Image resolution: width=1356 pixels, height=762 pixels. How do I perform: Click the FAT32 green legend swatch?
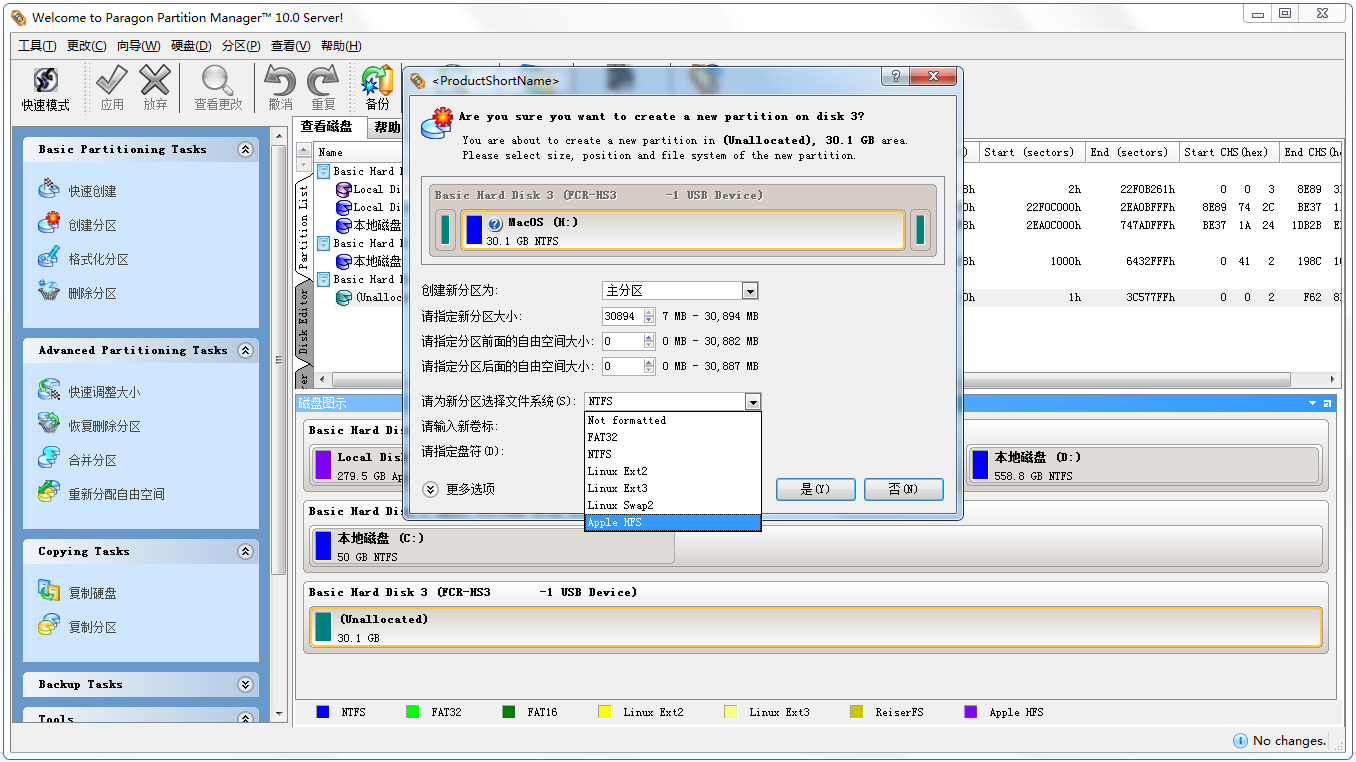413,712
